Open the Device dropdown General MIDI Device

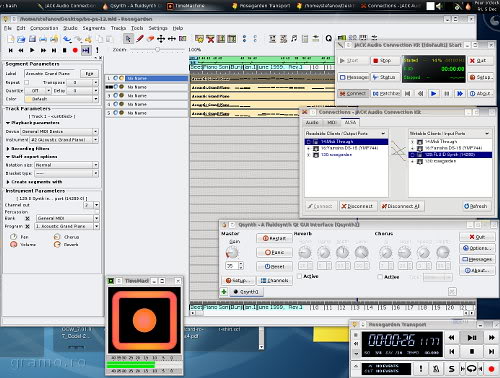(60, 131)
